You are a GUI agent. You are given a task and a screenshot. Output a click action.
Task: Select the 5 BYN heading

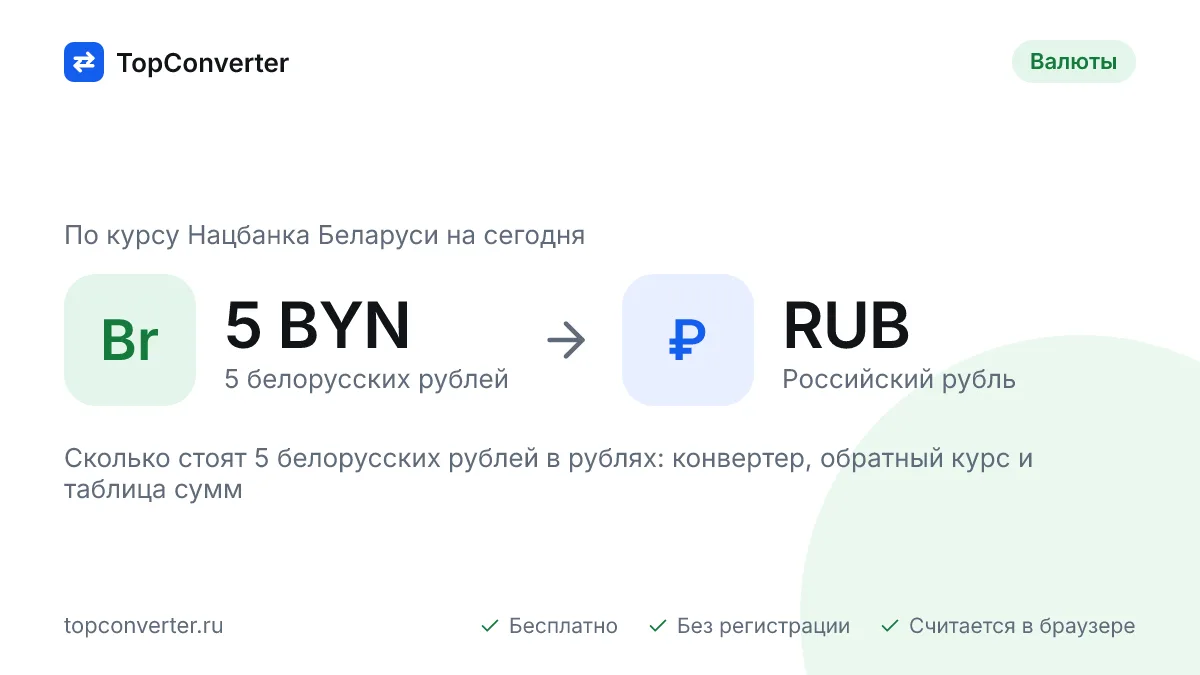tap(318, 325)
